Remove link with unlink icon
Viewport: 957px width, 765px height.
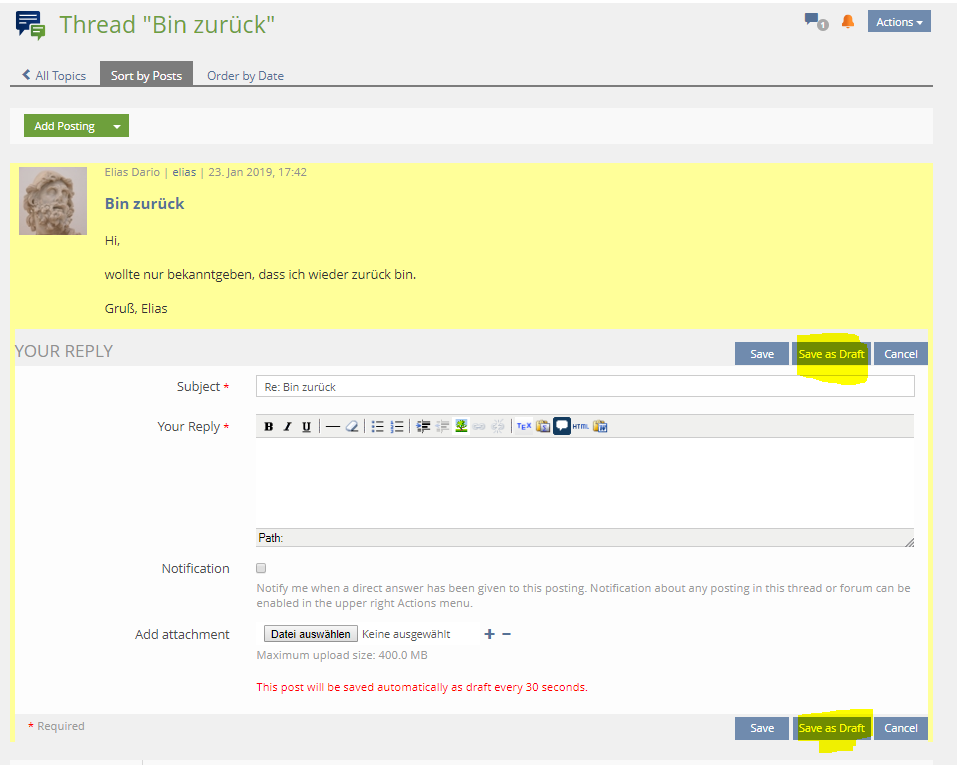click(x=498, y=426)
